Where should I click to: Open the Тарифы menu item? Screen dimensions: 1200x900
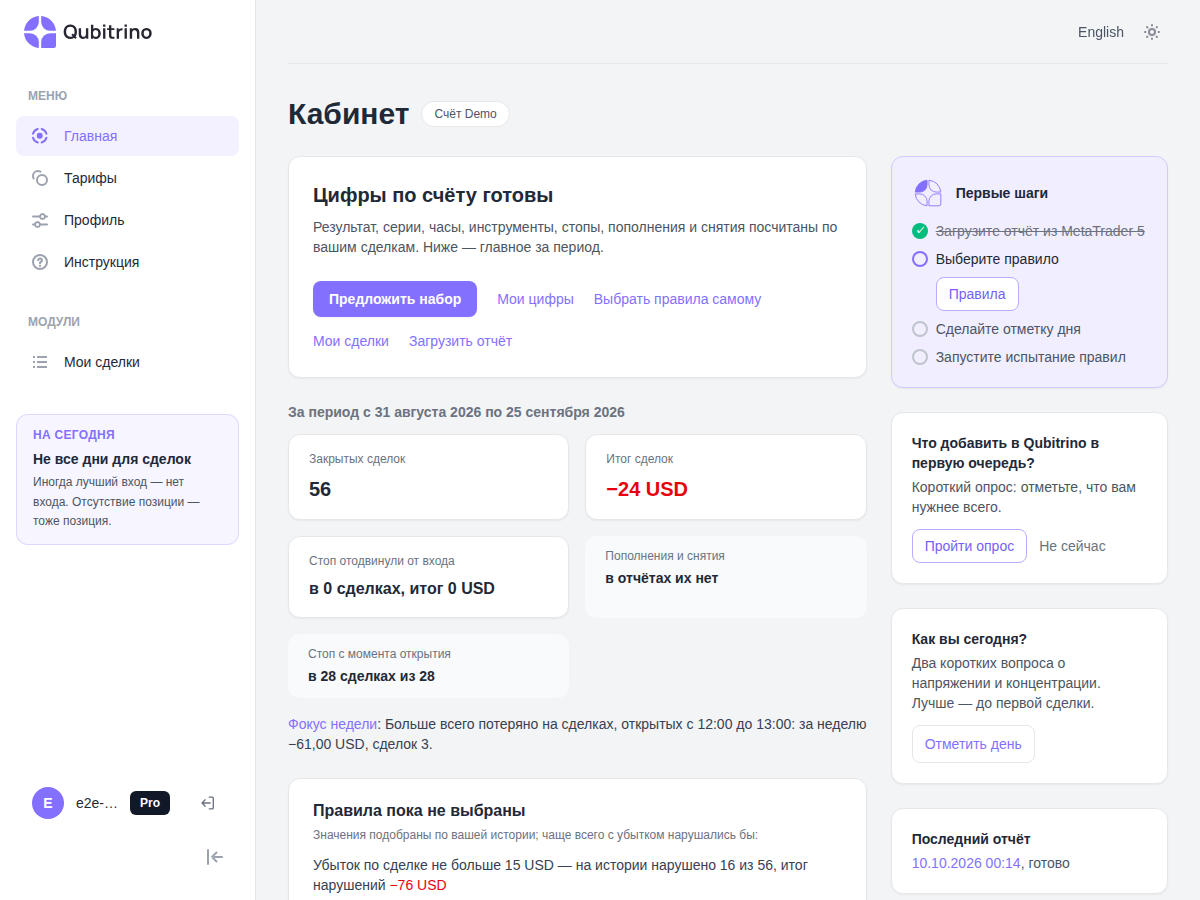127,178
